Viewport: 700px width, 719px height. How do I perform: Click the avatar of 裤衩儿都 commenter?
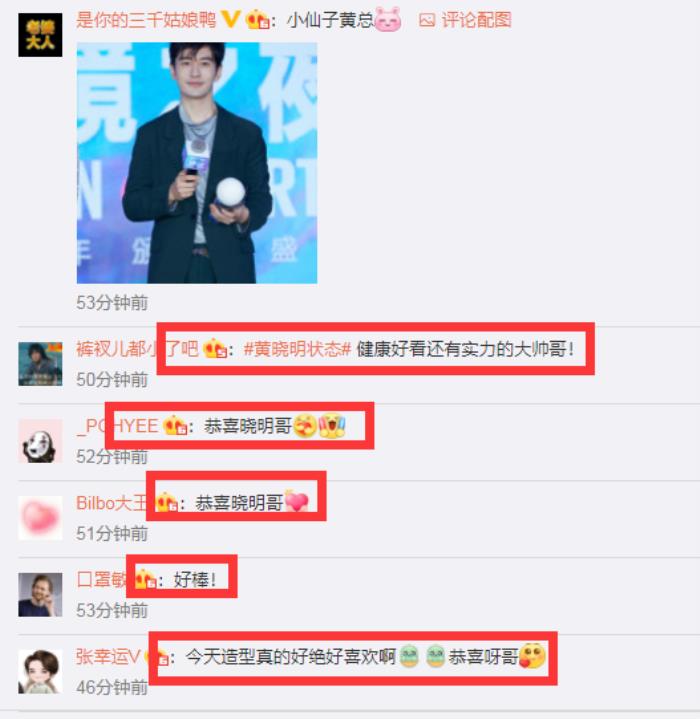coord(40,364)
